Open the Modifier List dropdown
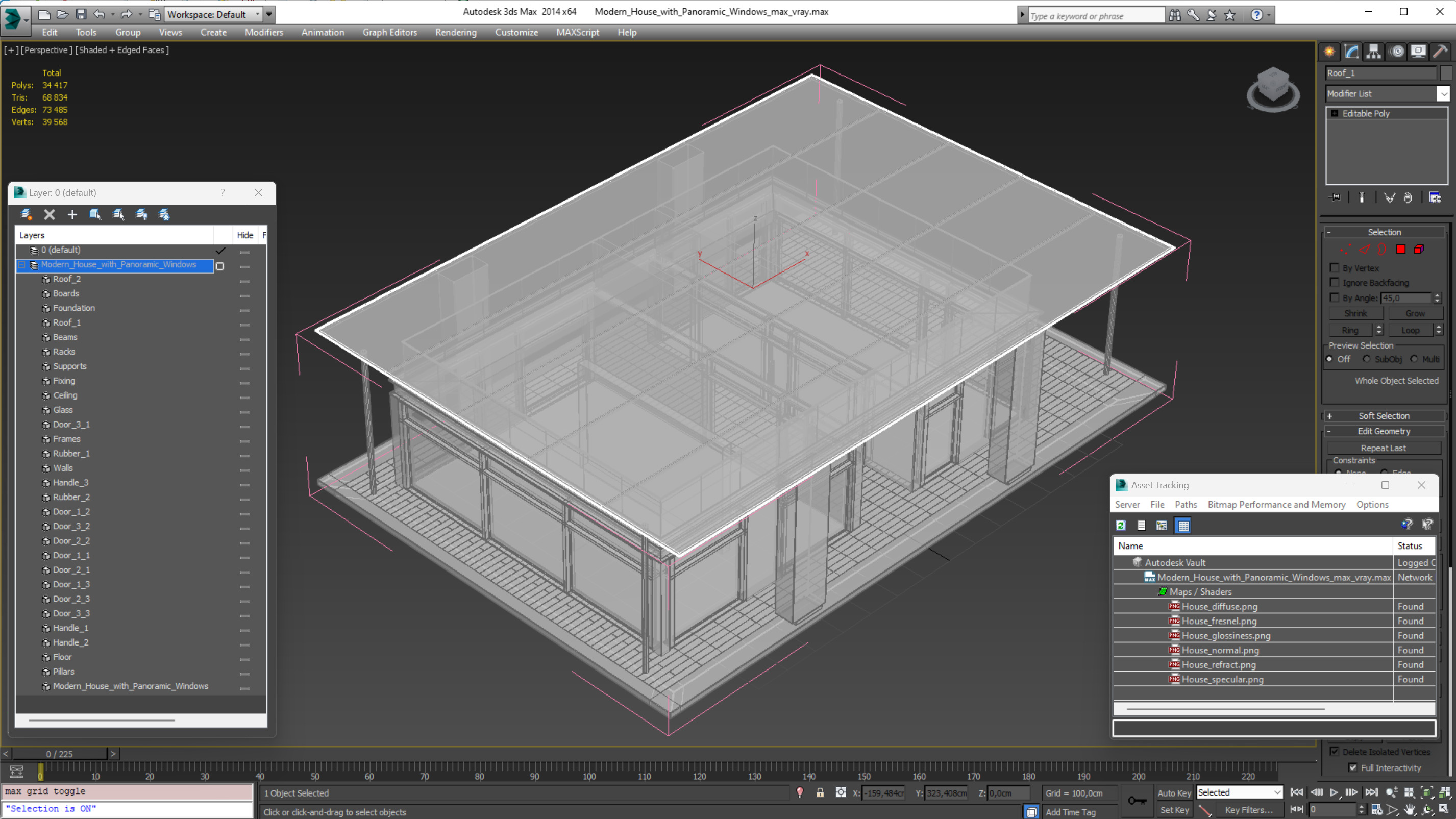The image size is (1456, 819). click(x=1443, y=94)
